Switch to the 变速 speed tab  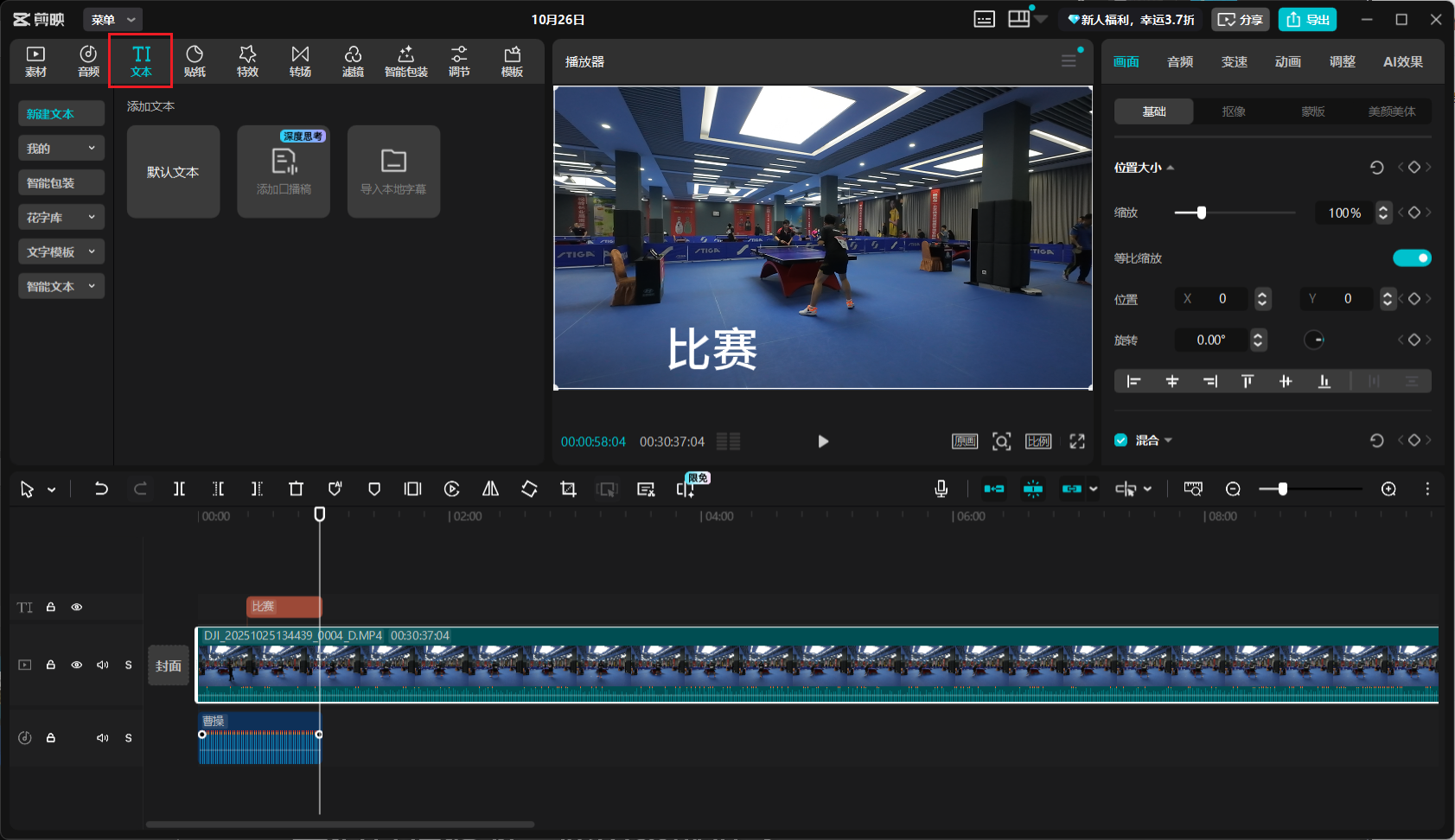click(1234, 61)
